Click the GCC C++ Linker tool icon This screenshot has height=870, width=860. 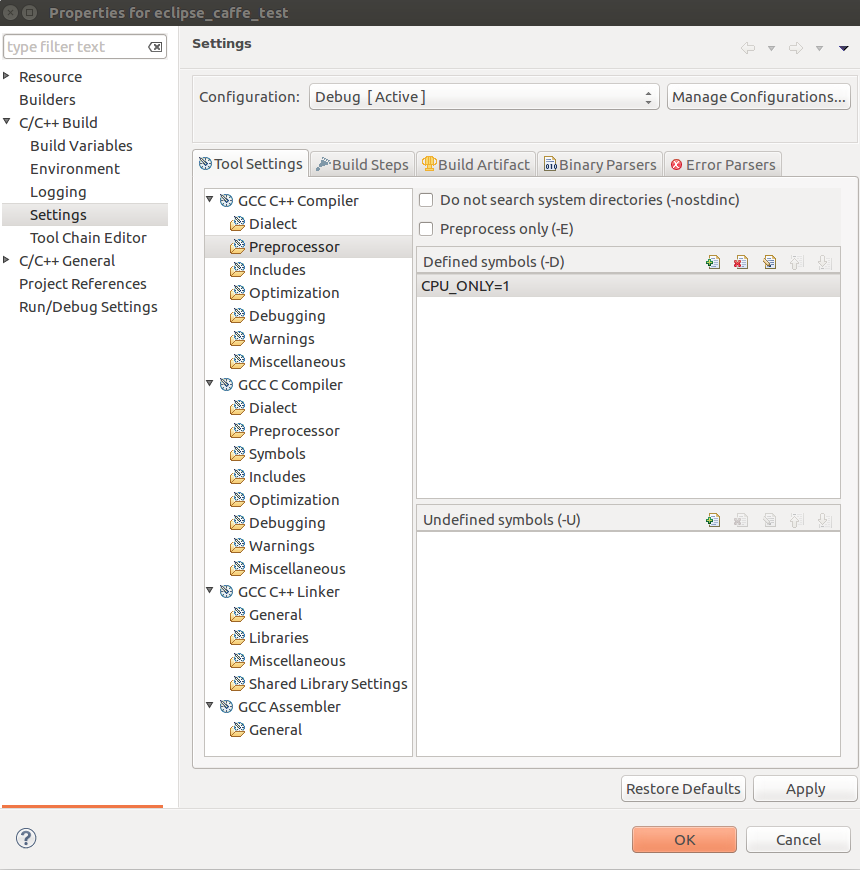point(226,591)
